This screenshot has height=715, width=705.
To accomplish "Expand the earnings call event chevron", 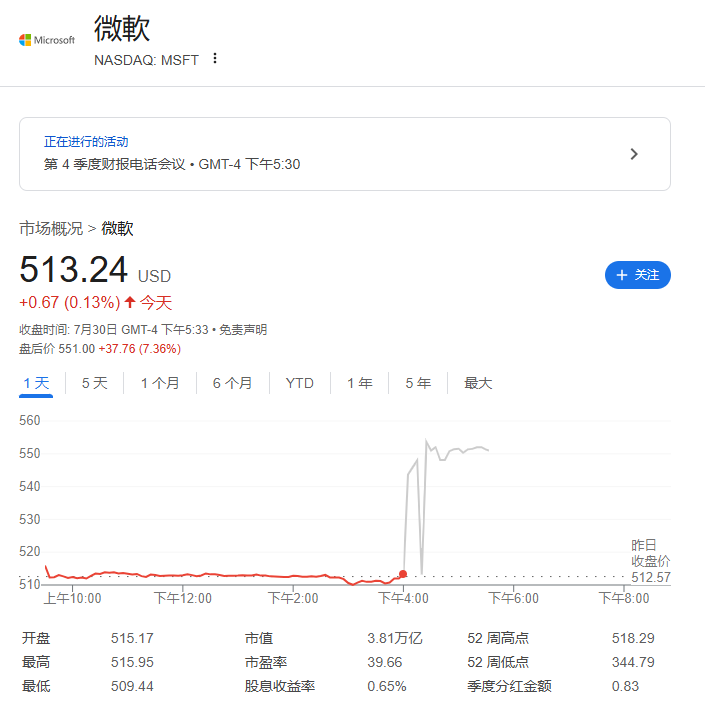I will point(634,154).
